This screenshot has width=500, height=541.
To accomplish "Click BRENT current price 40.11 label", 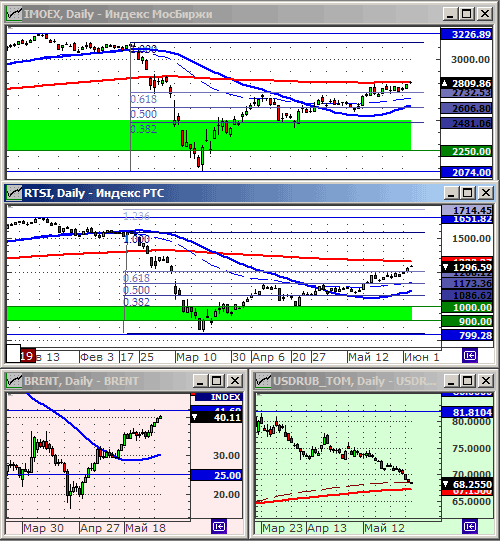I will [217, 417].
